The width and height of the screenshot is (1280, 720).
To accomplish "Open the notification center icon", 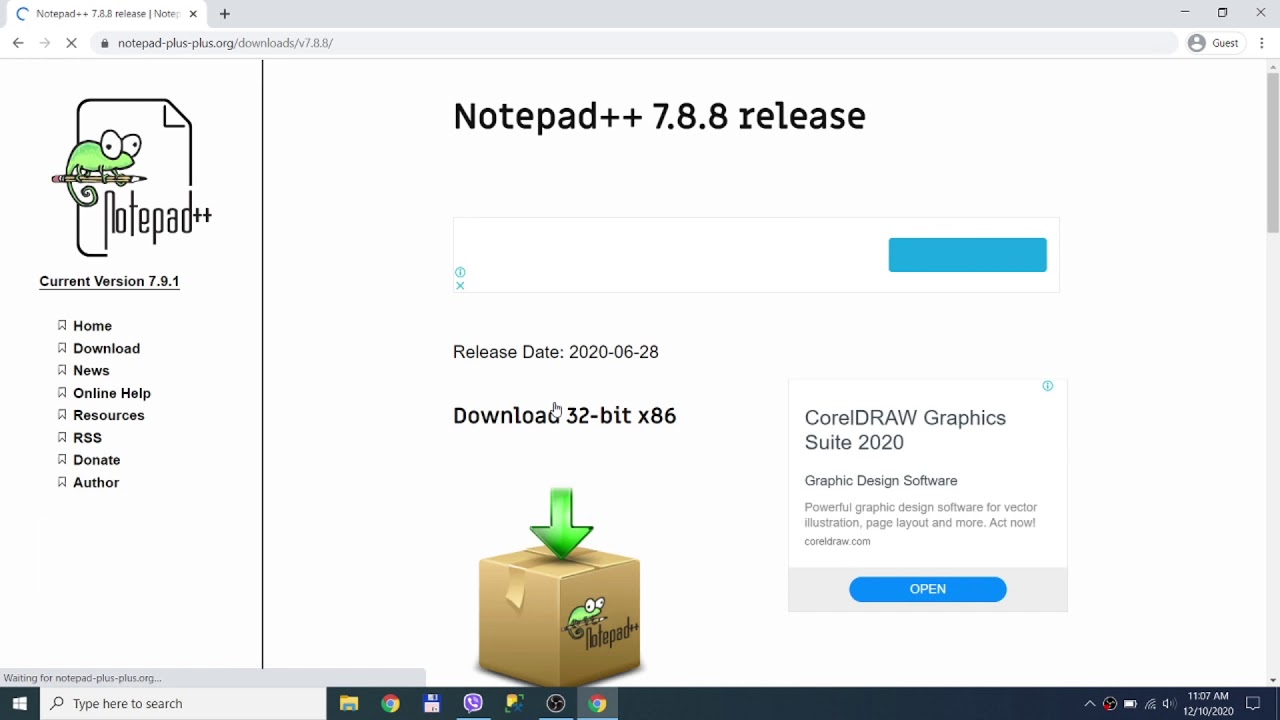I will click(x=1254, y=704).
